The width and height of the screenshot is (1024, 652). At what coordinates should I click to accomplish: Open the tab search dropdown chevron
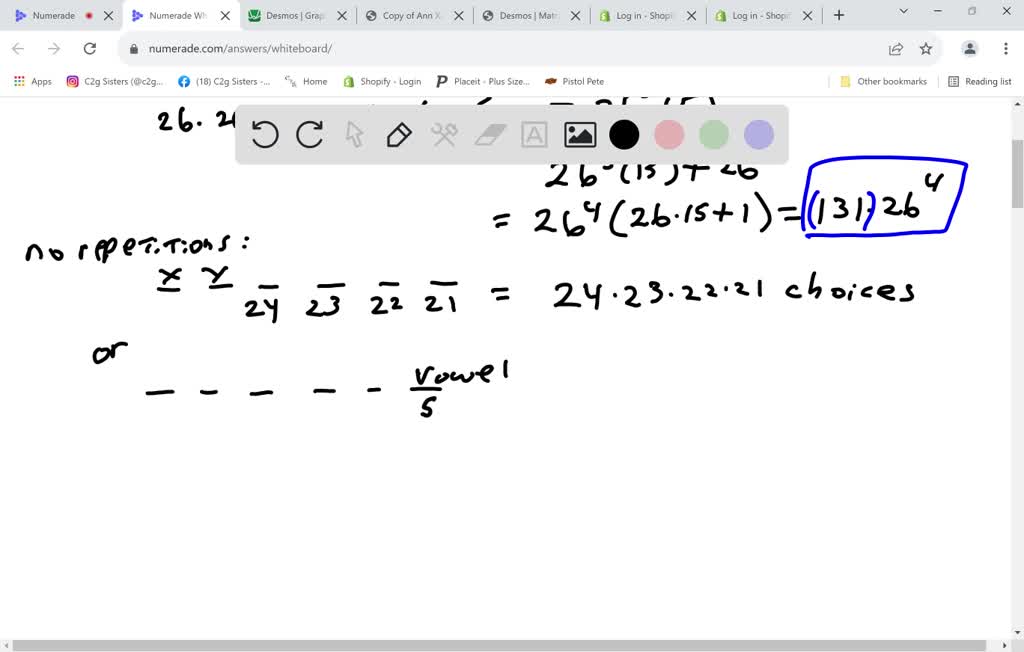point(904,12)
